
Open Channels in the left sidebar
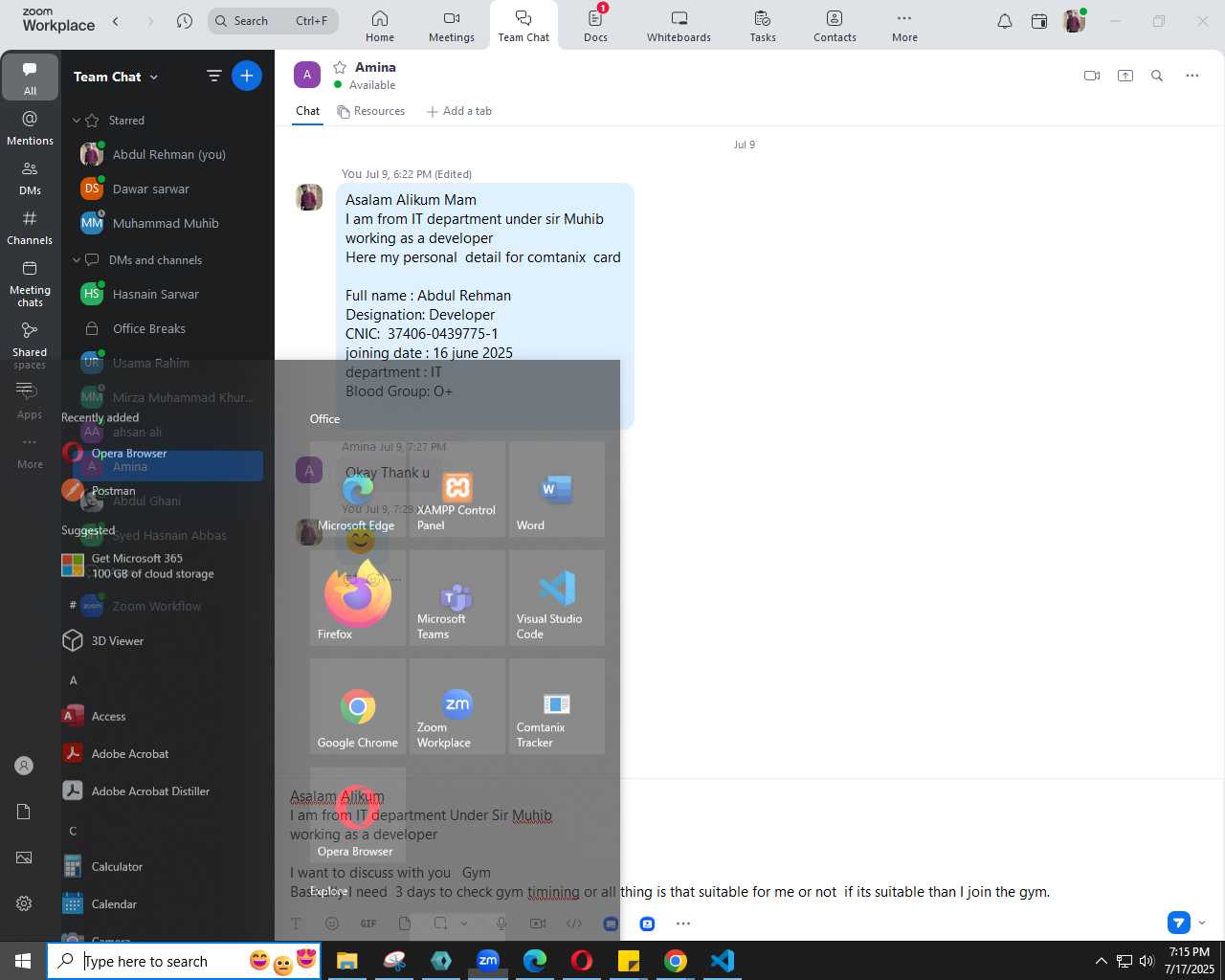(30, 228)
